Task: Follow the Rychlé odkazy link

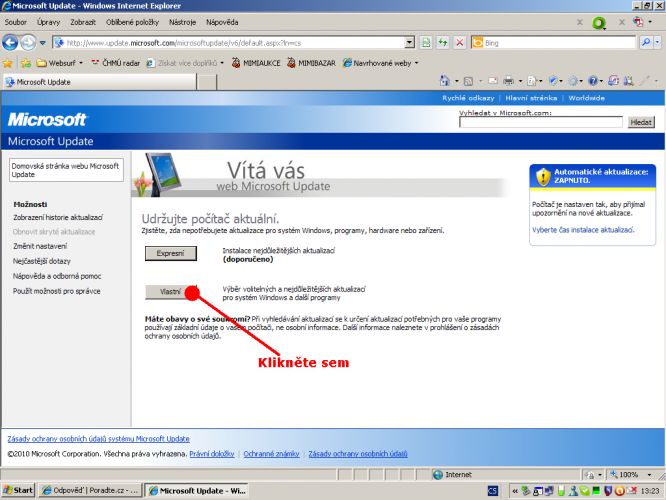Action: pos(468,98)
